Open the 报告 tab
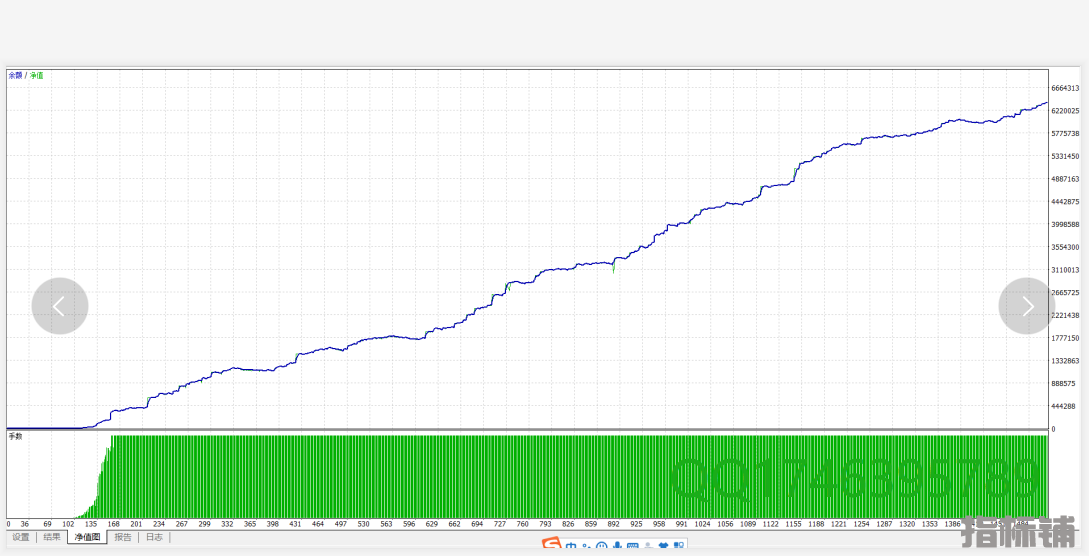The image size is (1089, 556). 123,537
